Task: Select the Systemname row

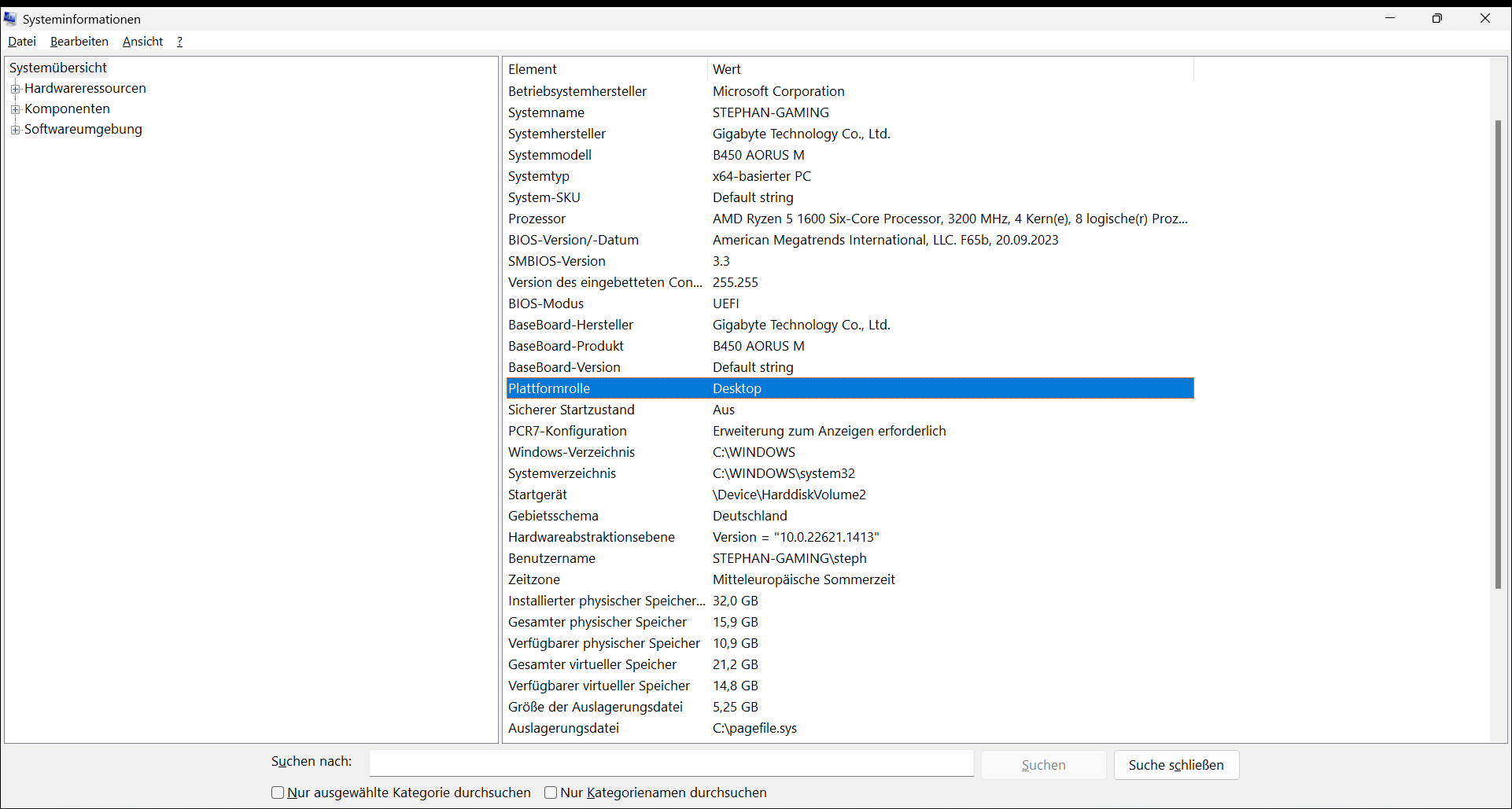Action: [850, 112]
